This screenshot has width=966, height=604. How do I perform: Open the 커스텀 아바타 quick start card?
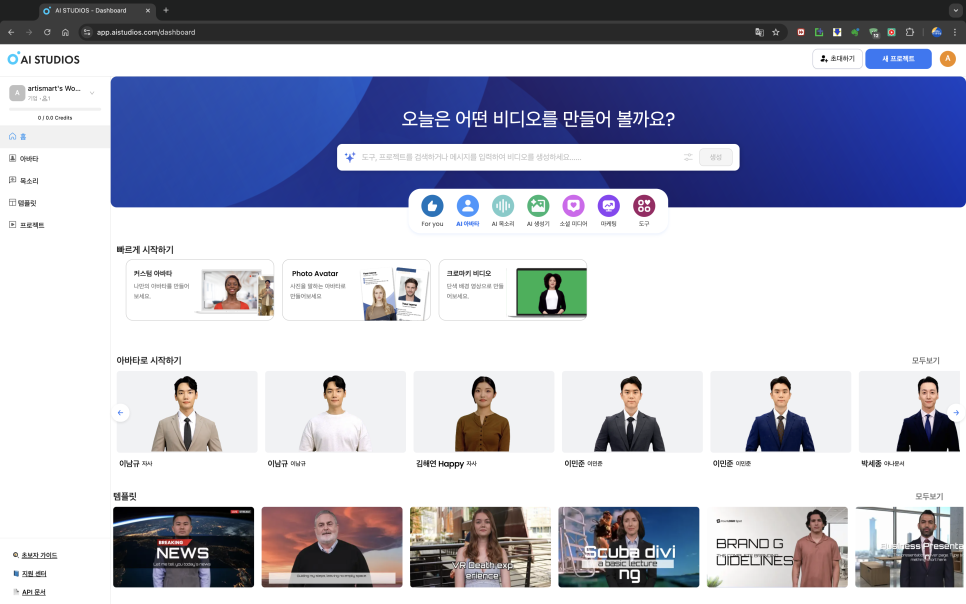200,290
